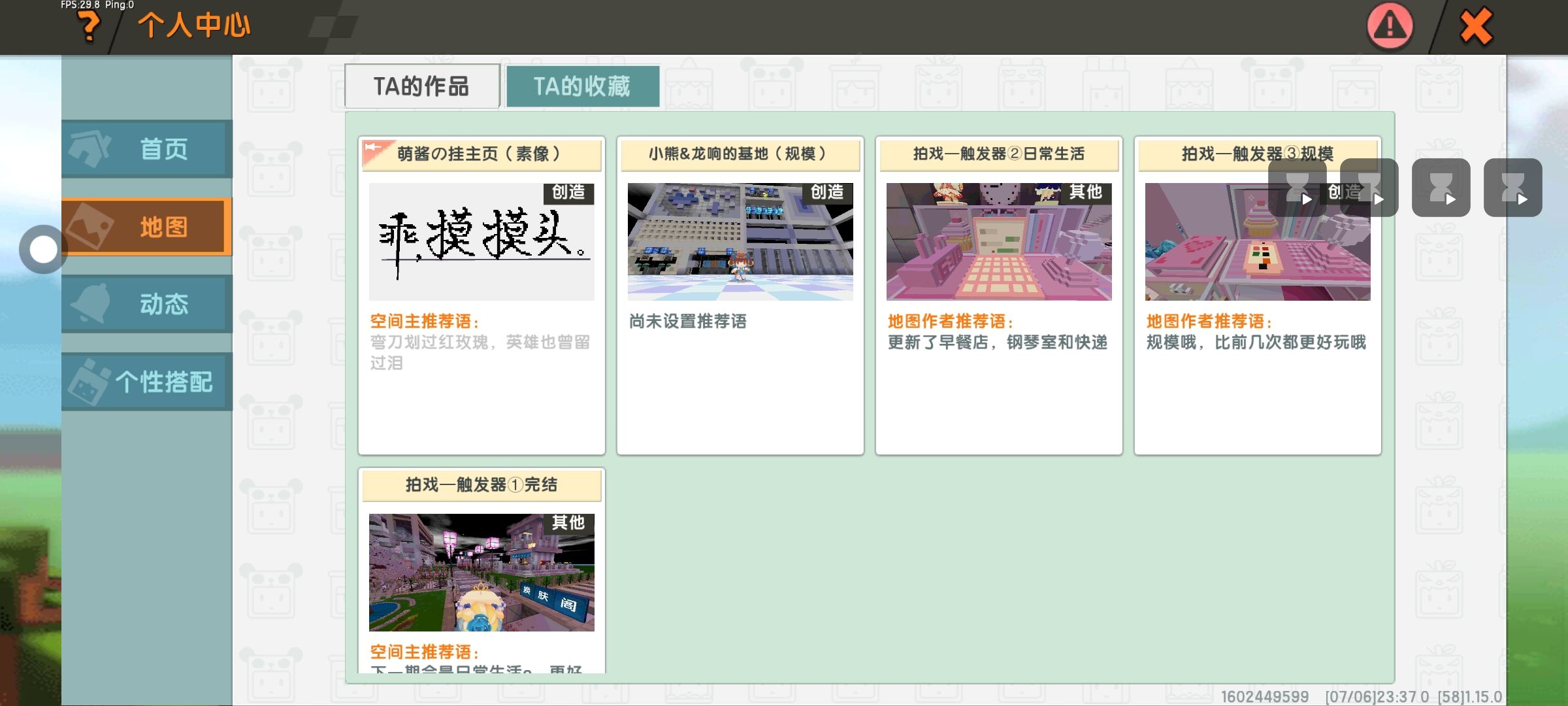Tap the rightmost hourglass play icon
Screen dimensions: 1568x706
click(1512, 188)
